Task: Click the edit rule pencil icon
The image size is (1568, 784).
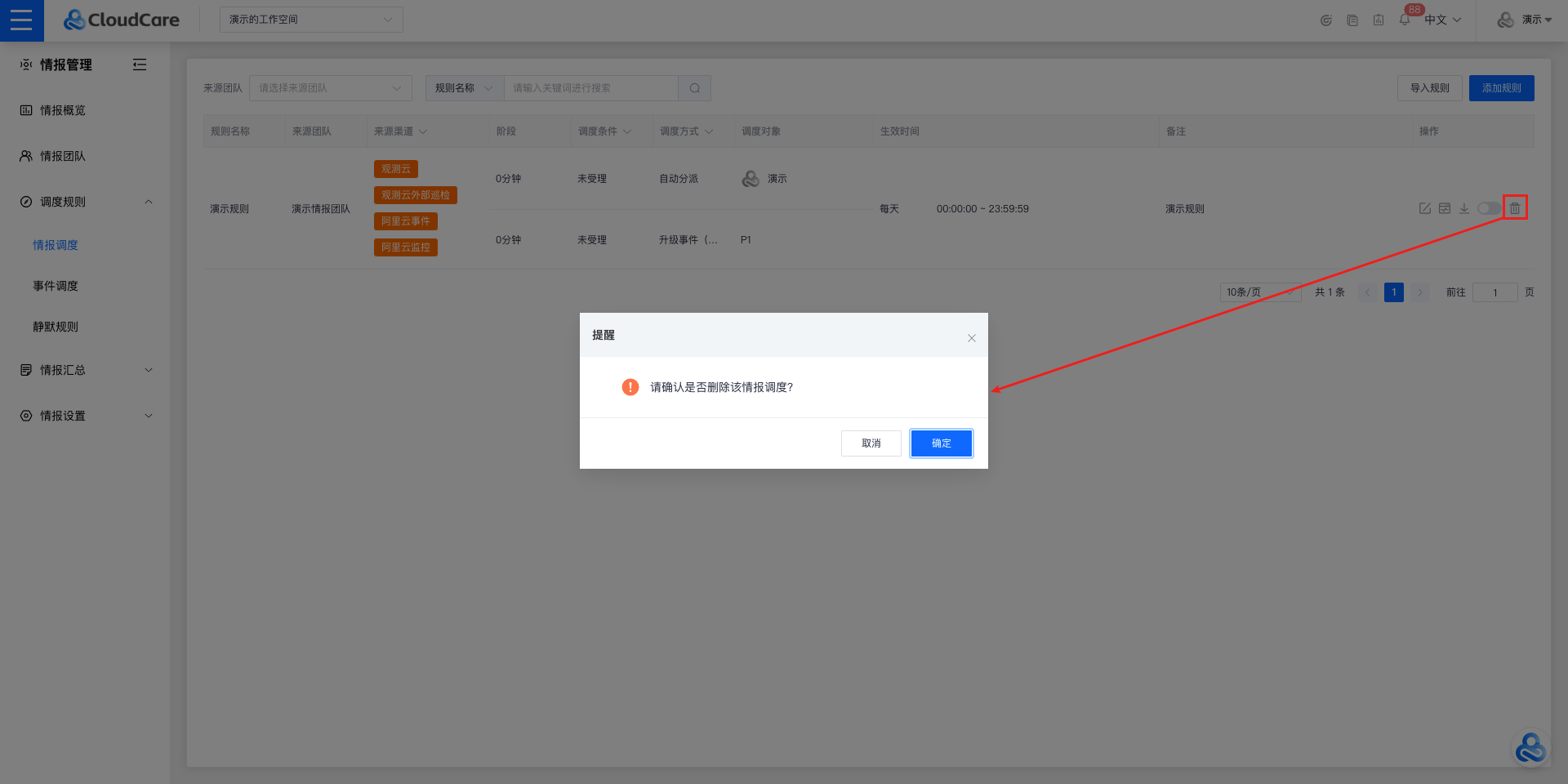Action: pos(1425,208)
